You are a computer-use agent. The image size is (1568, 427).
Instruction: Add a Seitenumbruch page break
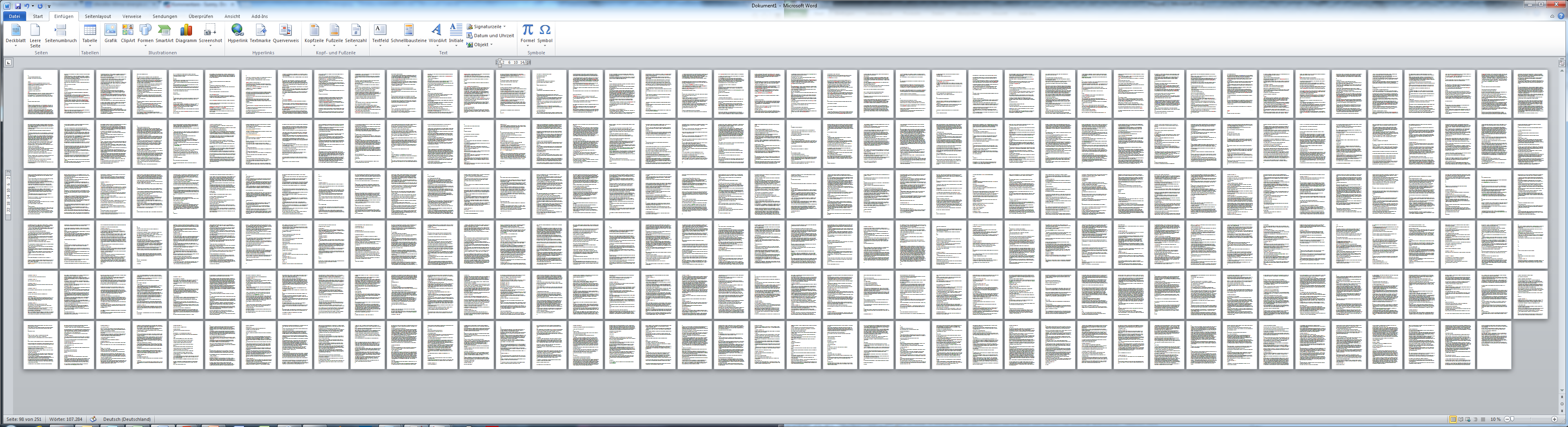point(60,33)
